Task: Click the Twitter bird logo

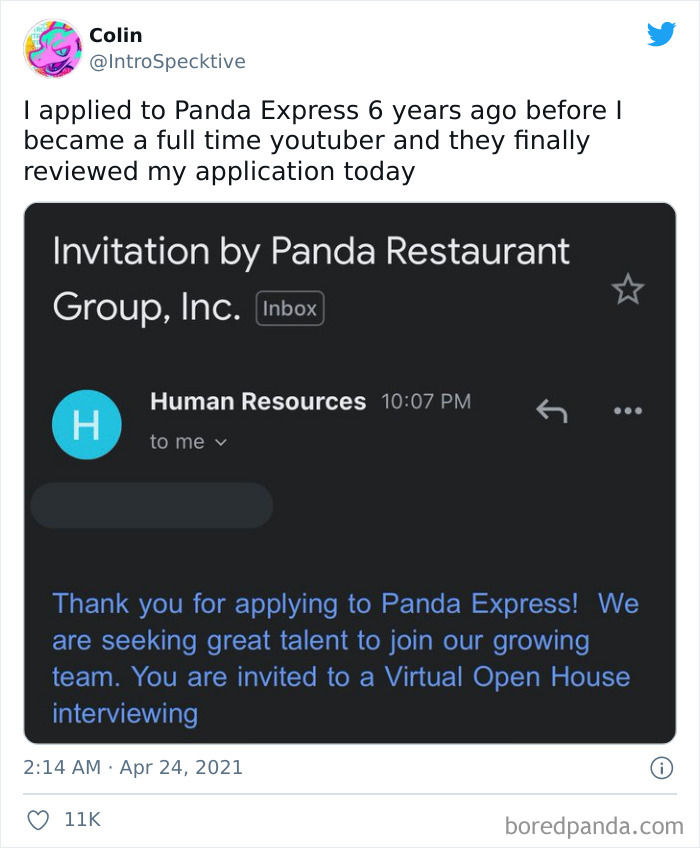Action: [662, 32]
